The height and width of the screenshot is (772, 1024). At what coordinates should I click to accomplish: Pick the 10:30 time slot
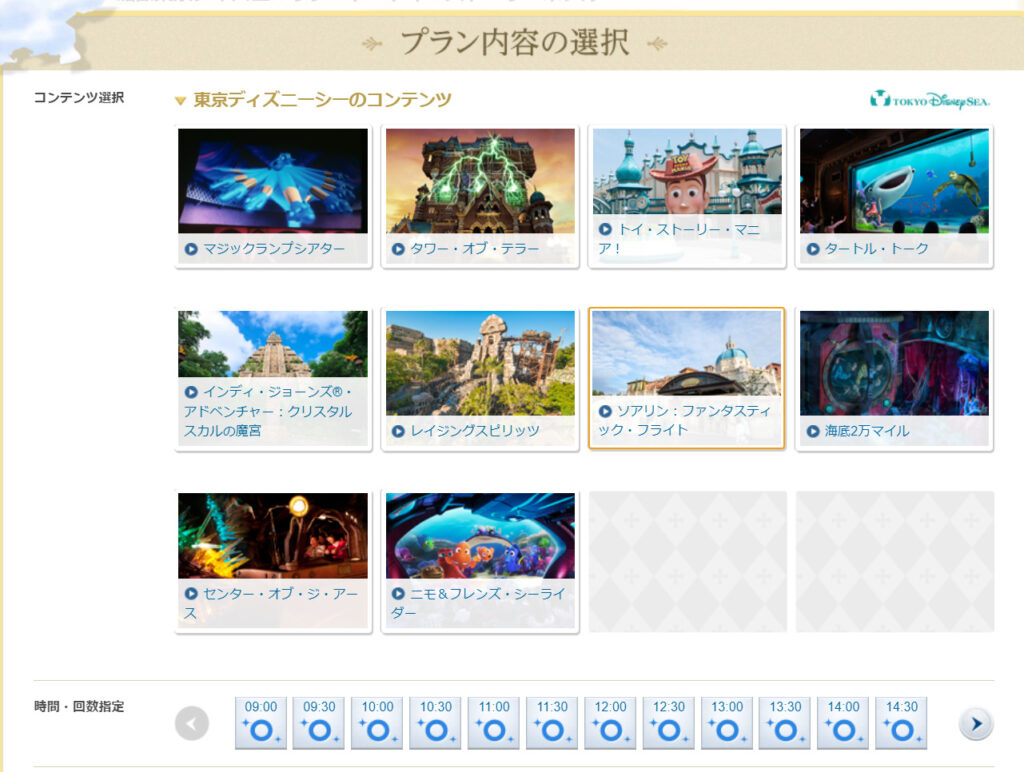point(436,722)
